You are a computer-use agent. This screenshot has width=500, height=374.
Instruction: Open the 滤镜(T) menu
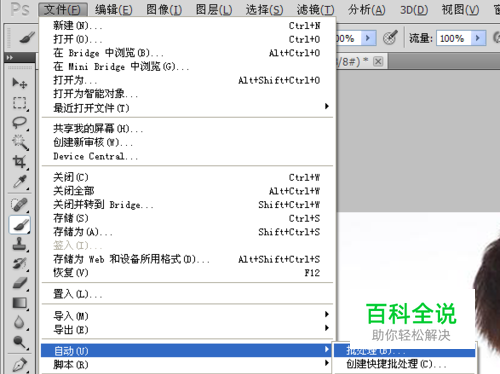tap(315, 10)
